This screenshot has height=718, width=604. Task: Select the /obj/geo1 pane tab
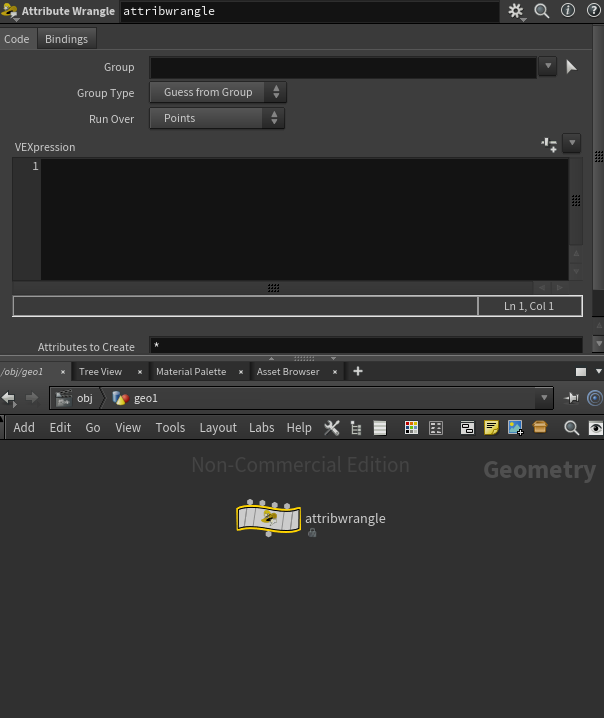point(22,372)
